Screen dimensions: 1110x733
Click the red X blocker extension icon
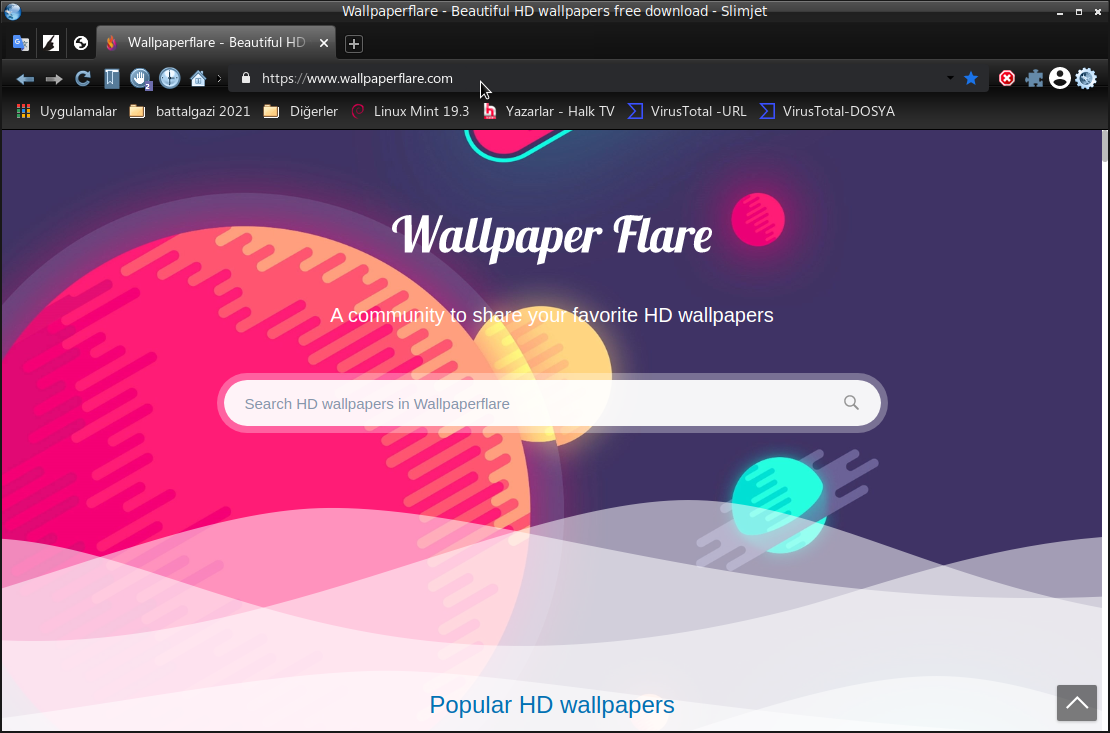click(1007, 79)
